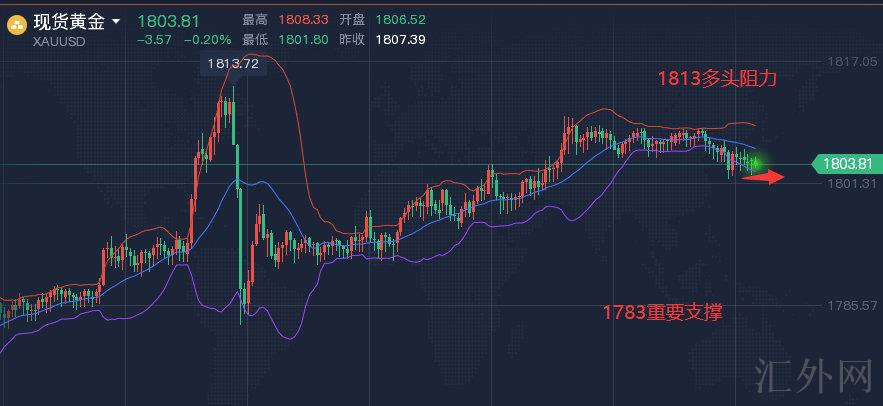Click the 1817.05 price axis label
883x406 pixels.
pos(852,62)
